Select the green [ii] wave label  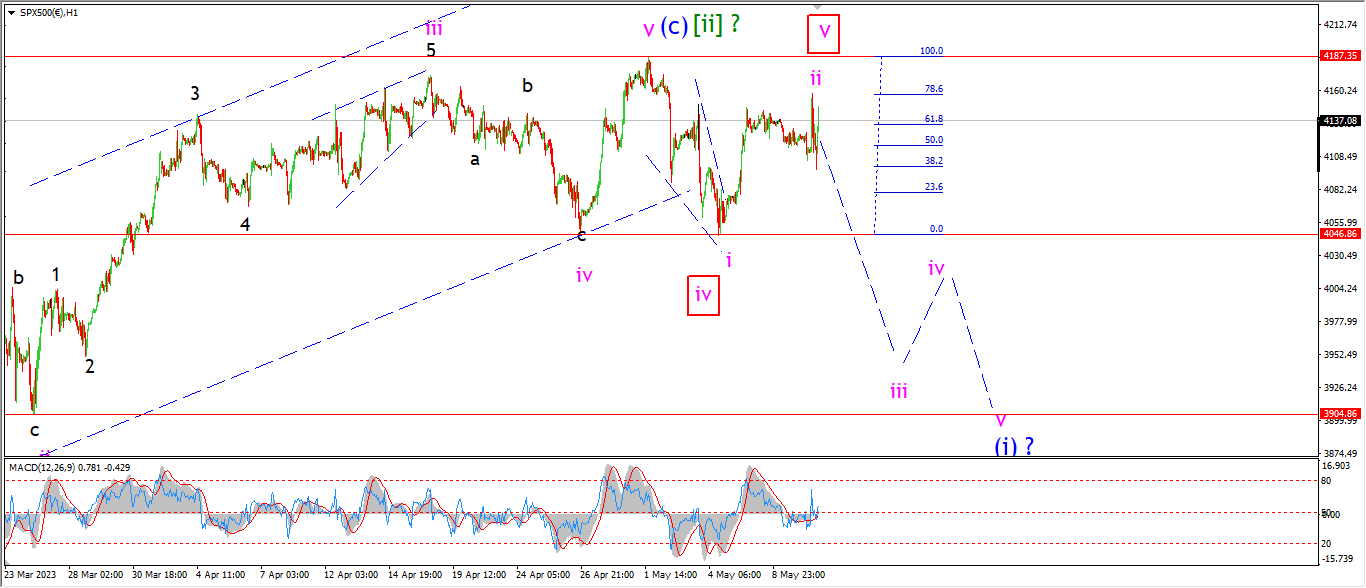[x=708, y=27]
